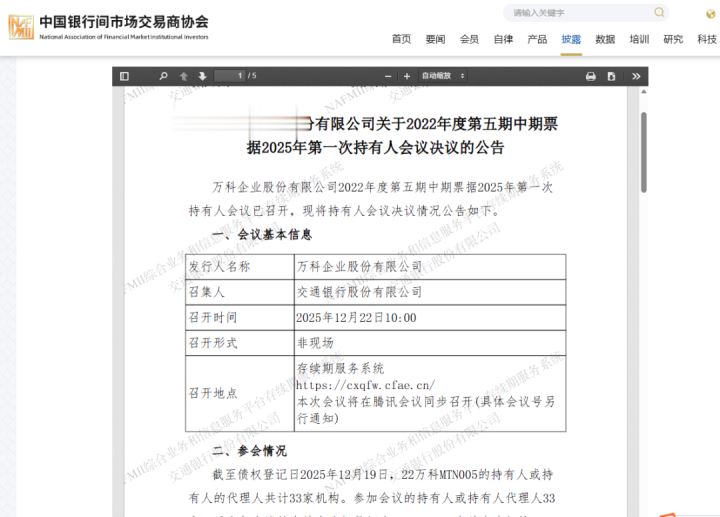Open the PDF find search tool

[x=163, y=76]
